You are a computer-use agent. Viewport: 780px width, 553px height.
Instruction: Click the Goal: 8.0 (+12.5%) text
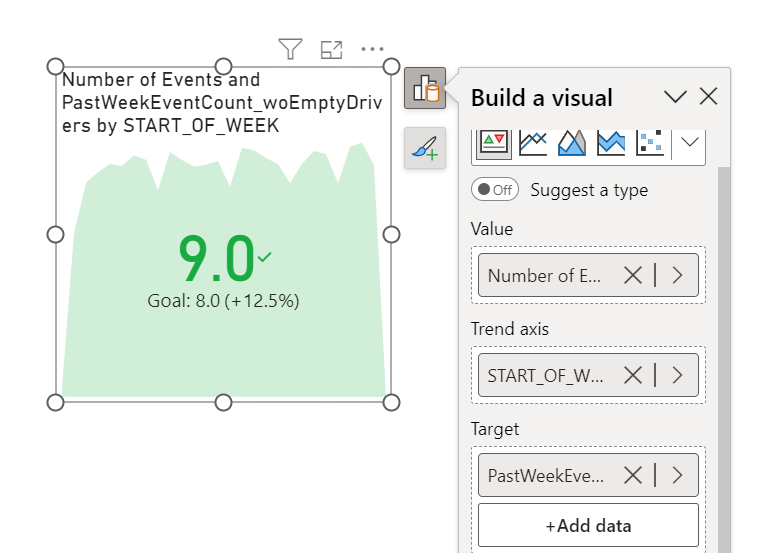pos(223,301)
